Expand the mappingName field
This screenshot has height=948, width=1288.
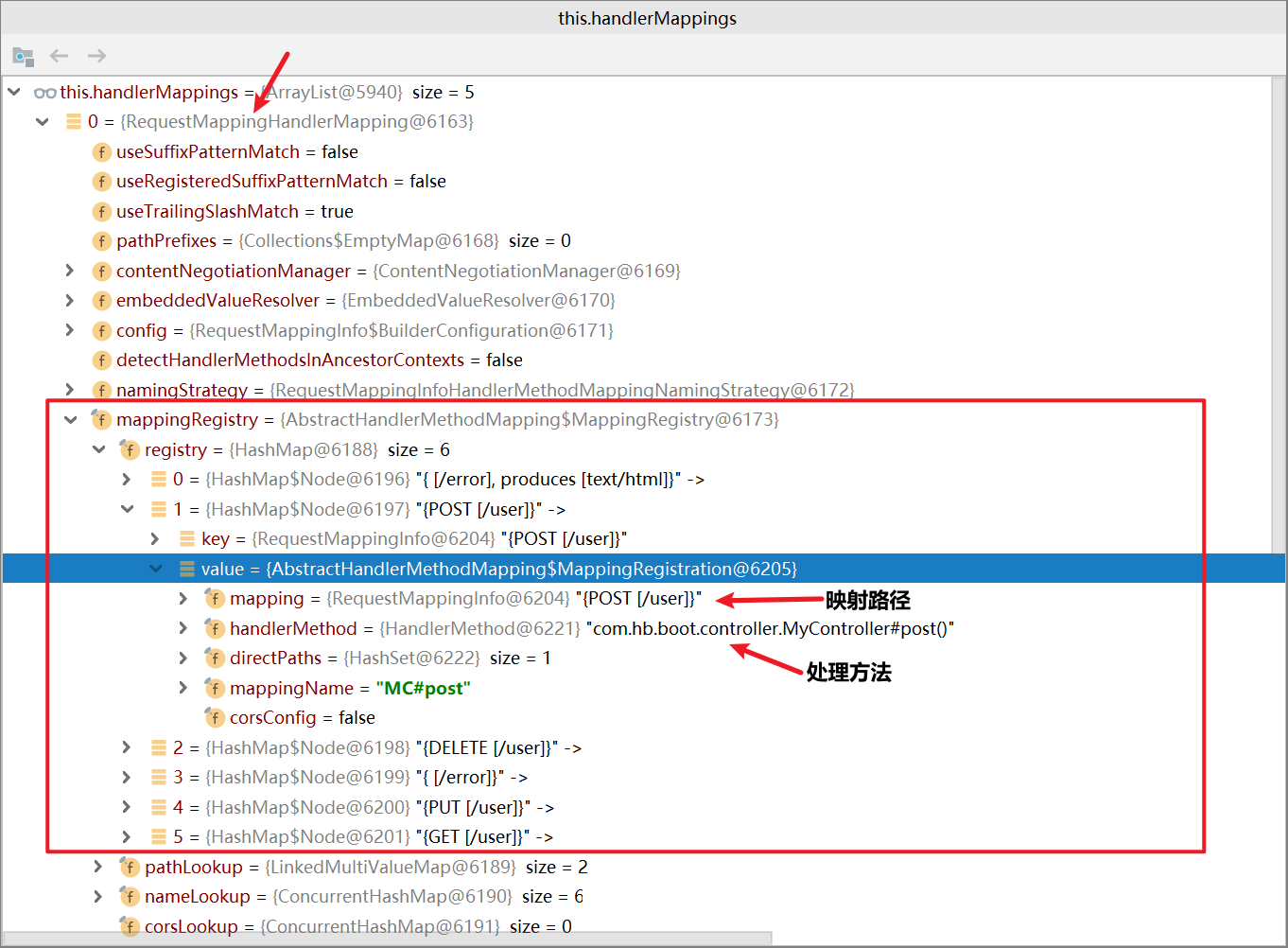tap(183, 687)
